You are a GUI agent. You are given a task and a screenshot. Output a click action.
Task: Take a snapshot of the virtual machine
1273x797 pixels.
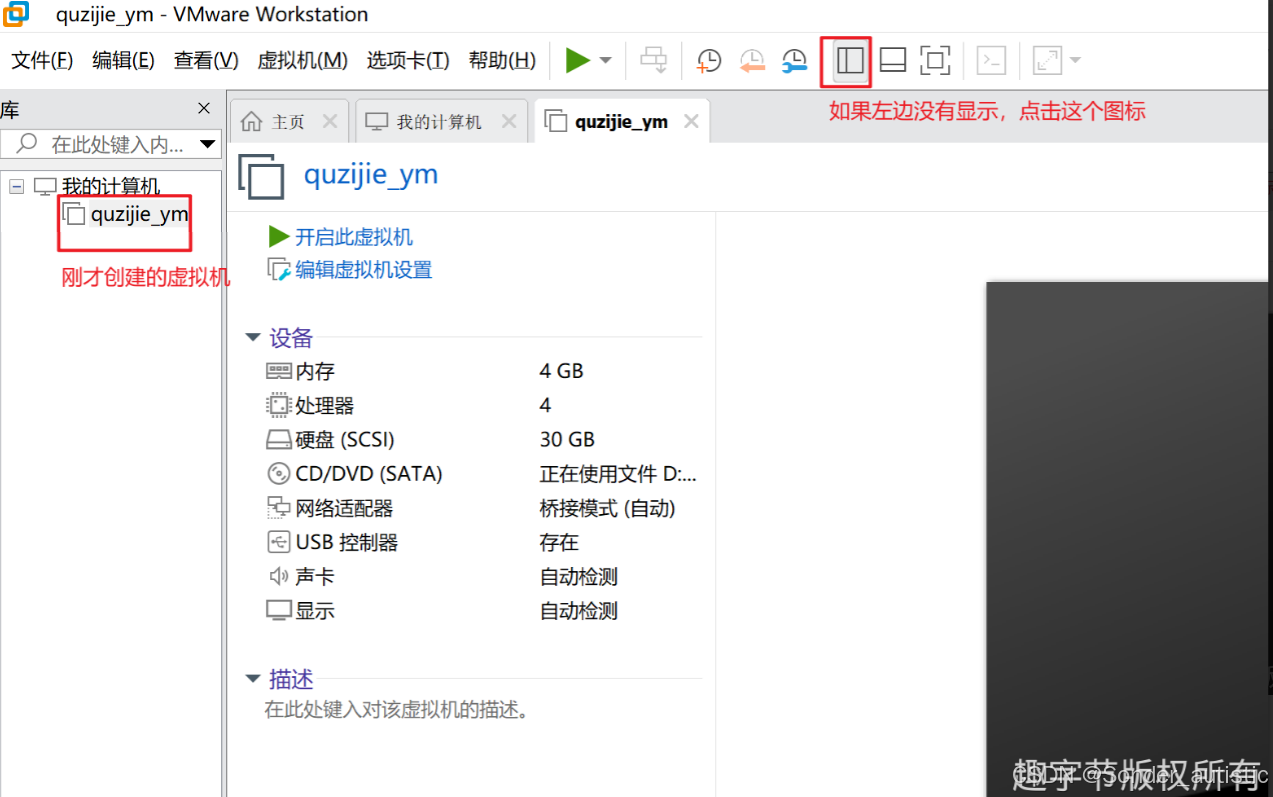pos(709,60)
